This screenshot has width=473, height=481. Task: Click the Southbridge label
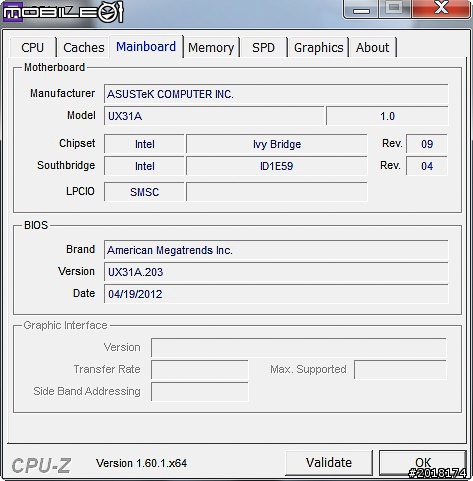(66, 165)
